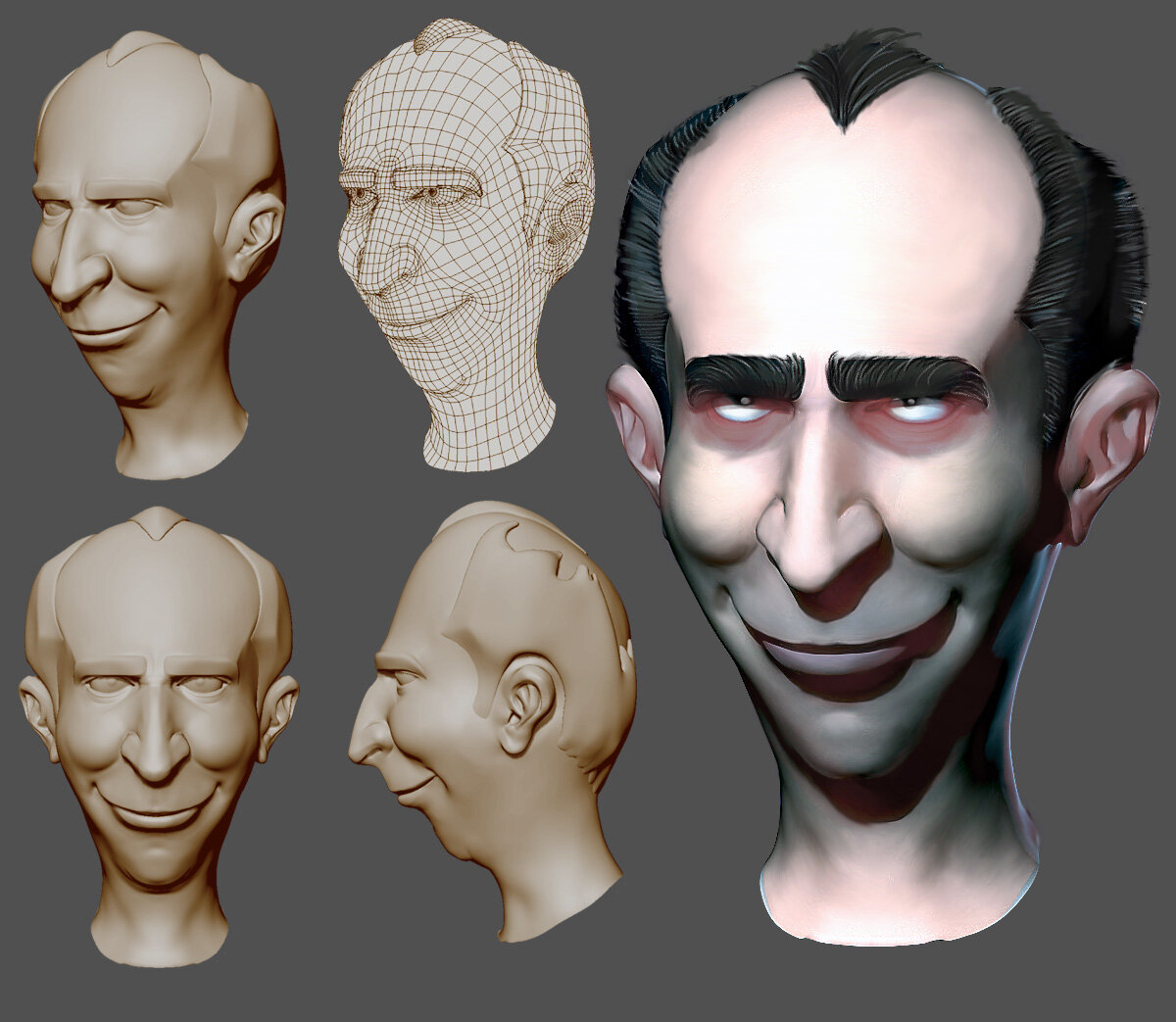Select the wireframe mesh head render
The height and width of the screenshot is (1022, 1176).
point(466,245)
